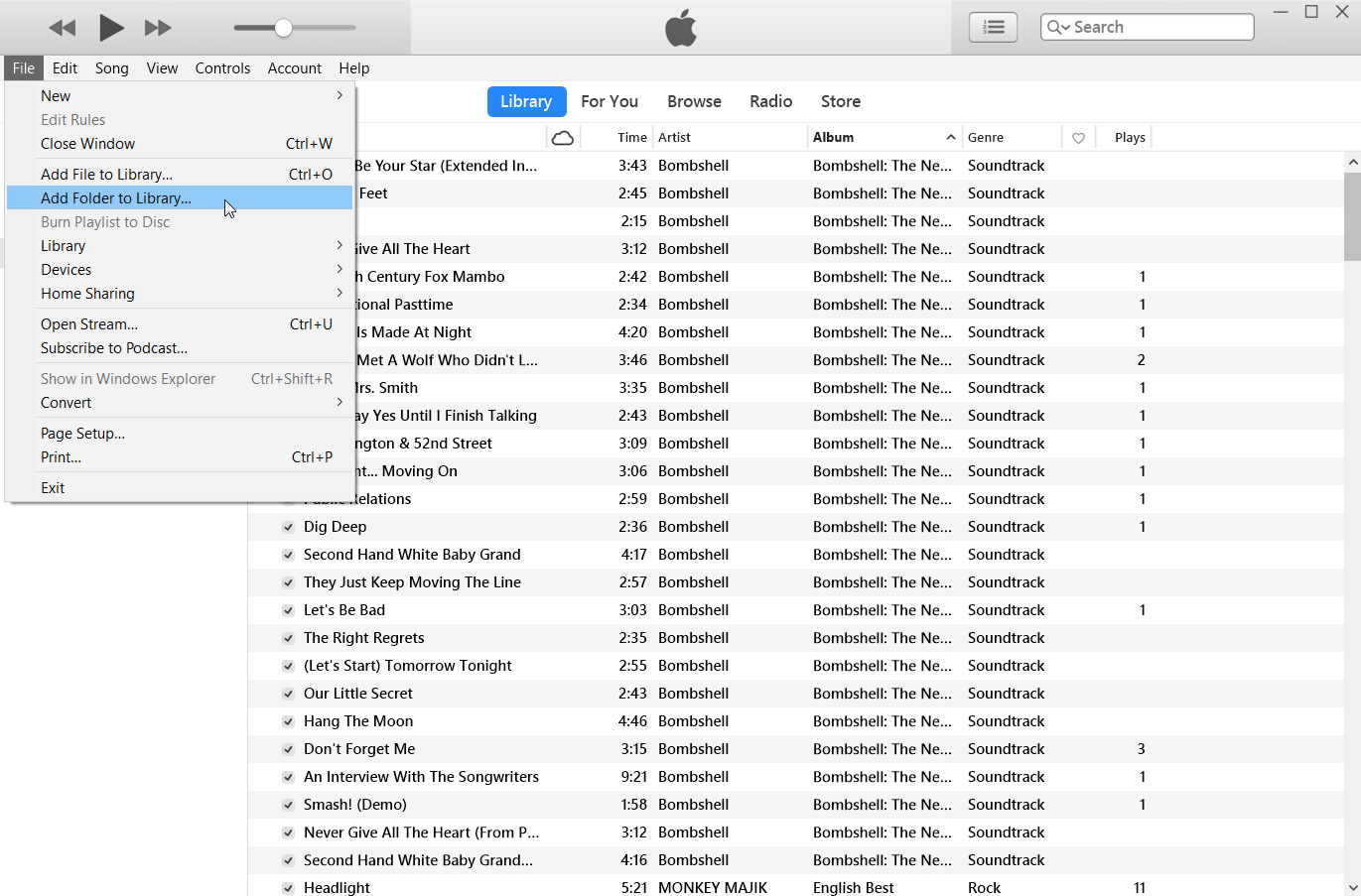Switch to the Library tab
Image resolution: width=1361 pixels, height=896 pixels.
click(526, 101)
